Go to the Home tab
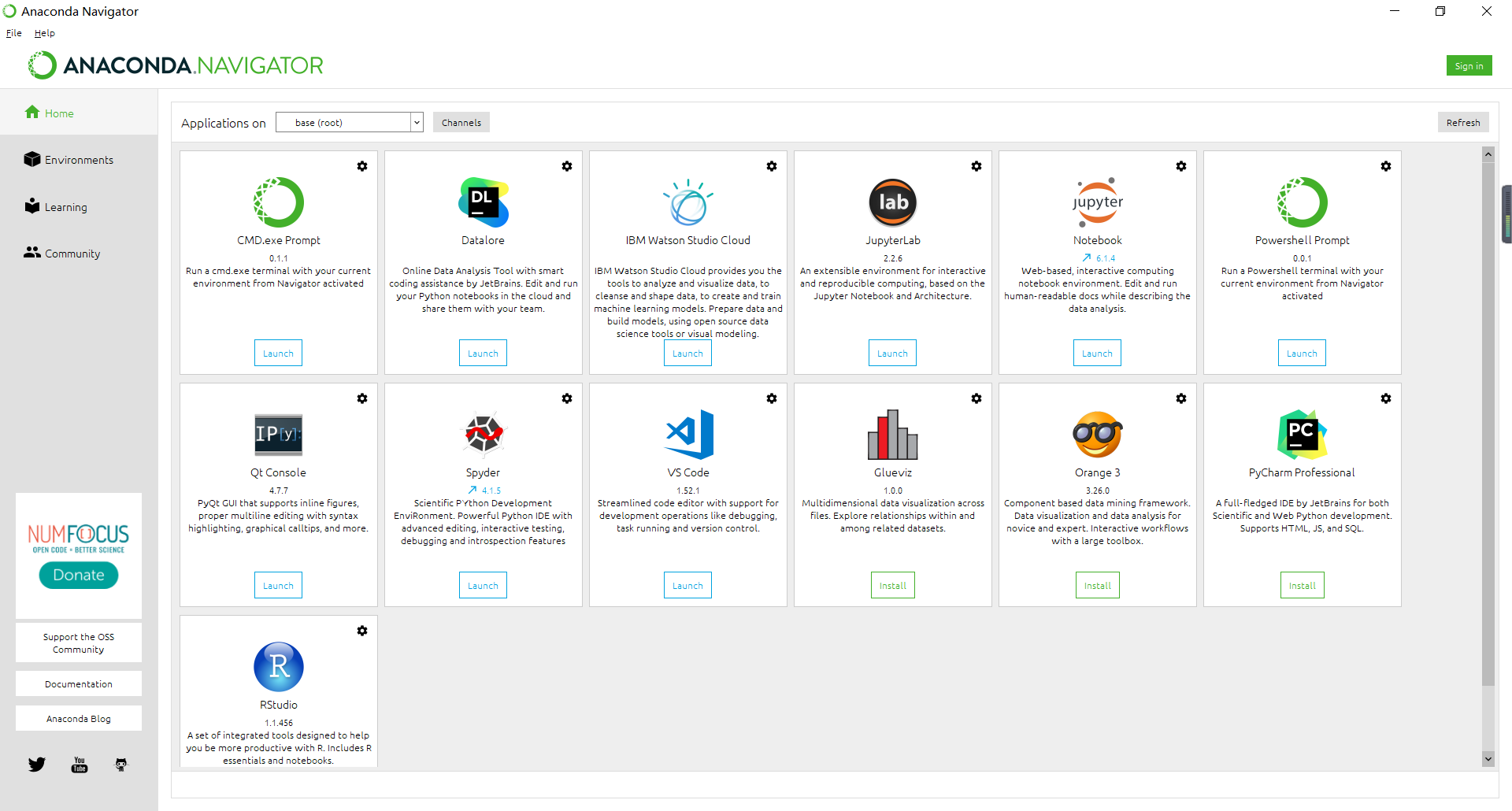Viewport: 1512px width, 811px height. (x=79, y=113)
